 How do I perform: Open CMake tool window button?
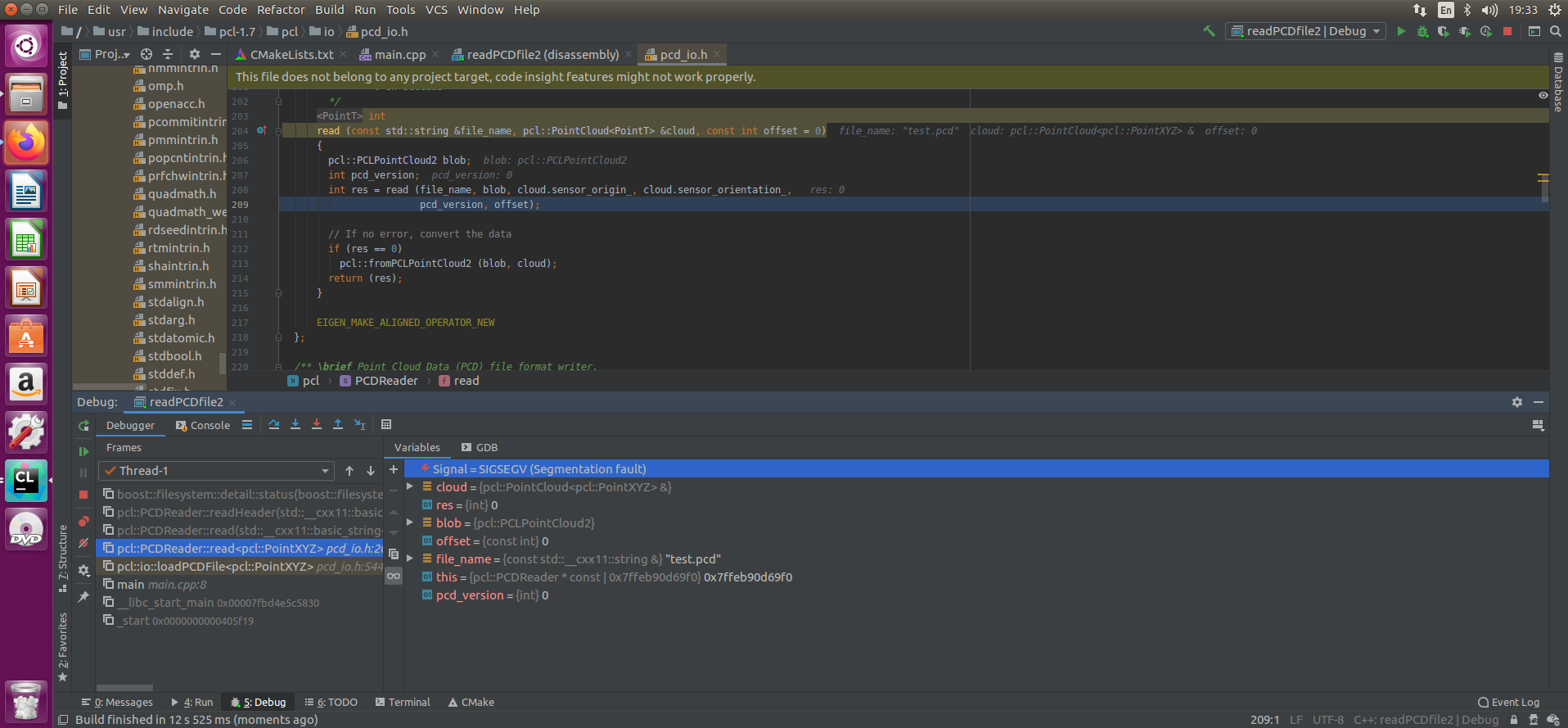click(x=471, y=702)
